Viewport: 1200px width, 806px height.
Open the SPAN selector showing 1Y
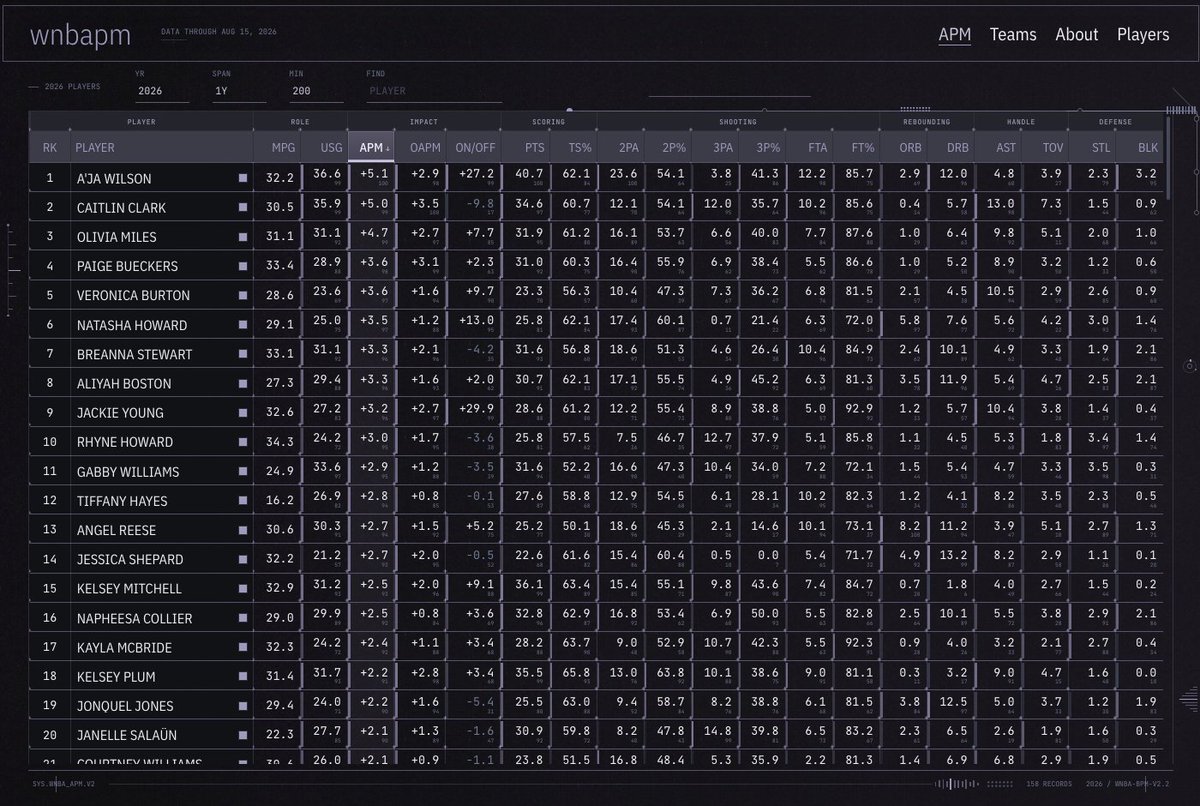pyautogui.click(x=239, y=90)
